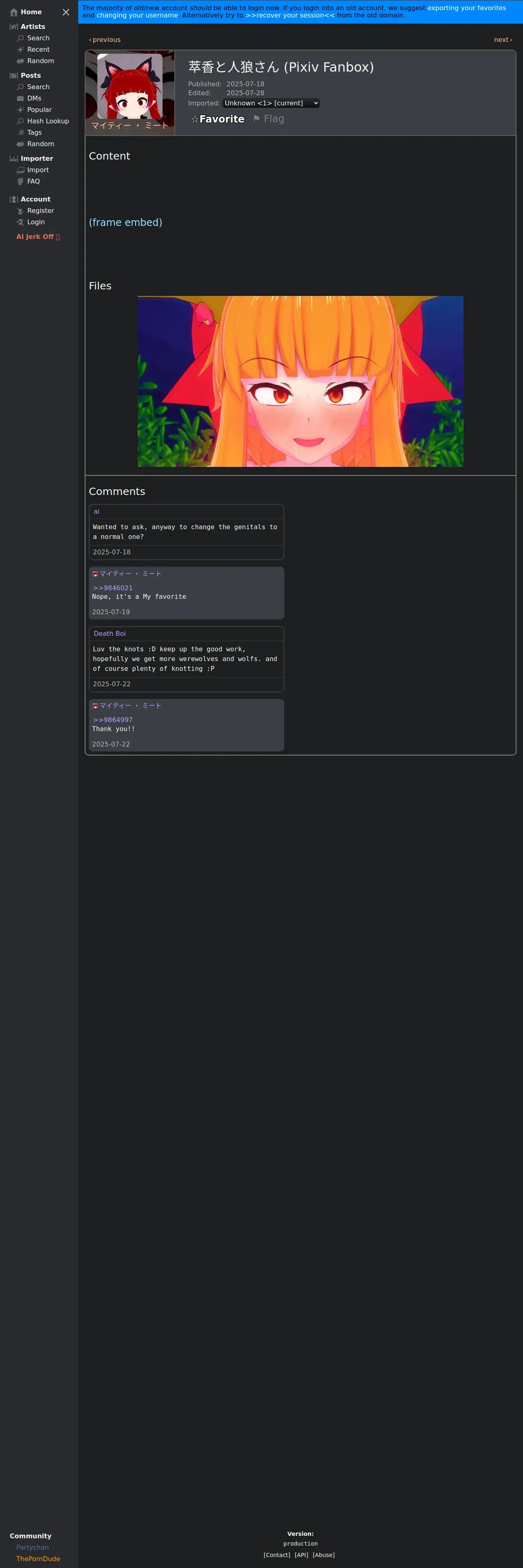
Task: Open the Import page
Action: [38, 170]
